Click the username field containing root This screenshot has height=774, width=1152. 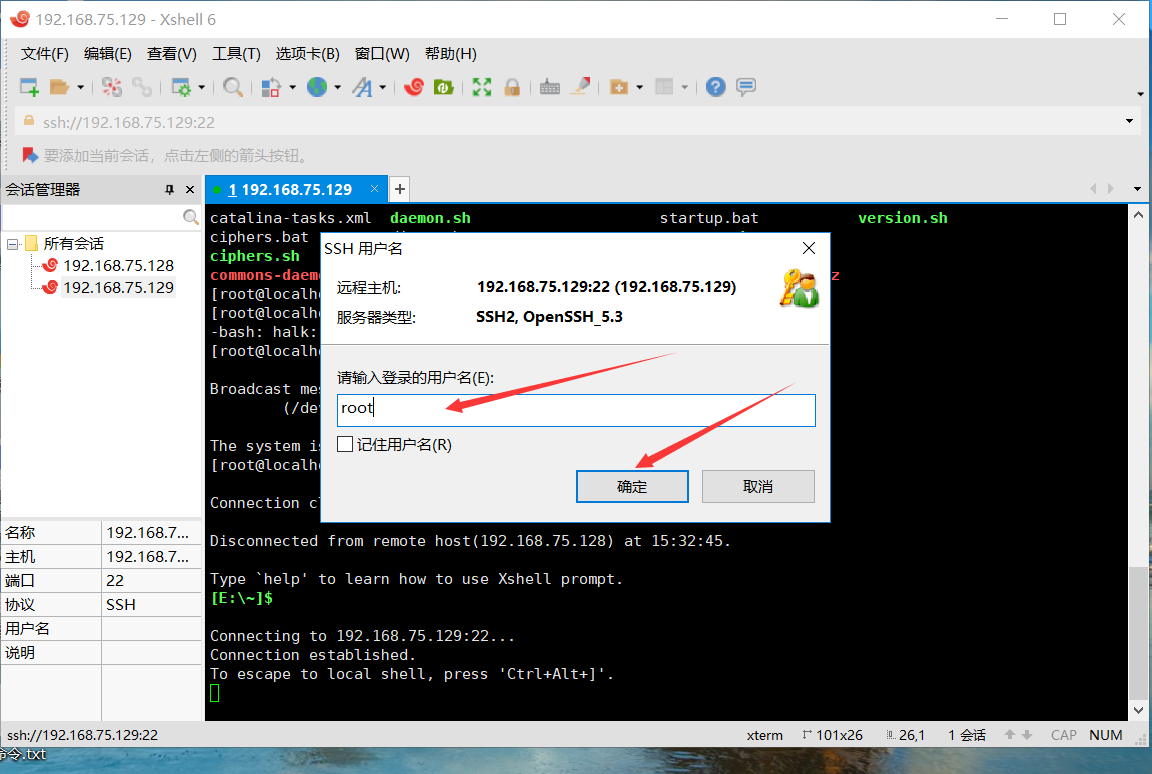click(x=576, y=410)
